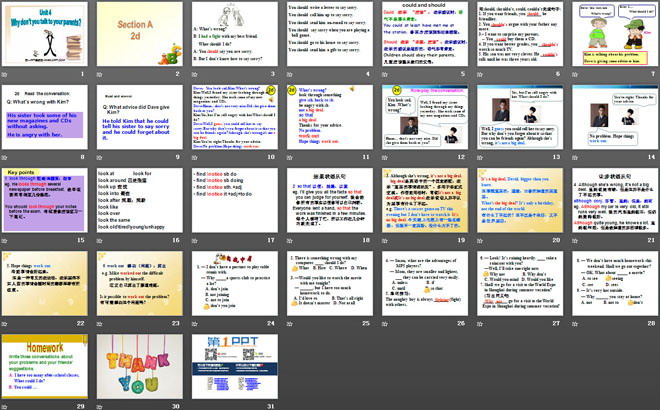Select slide 11 with blue '2d' badge

(x=329, y=119)
